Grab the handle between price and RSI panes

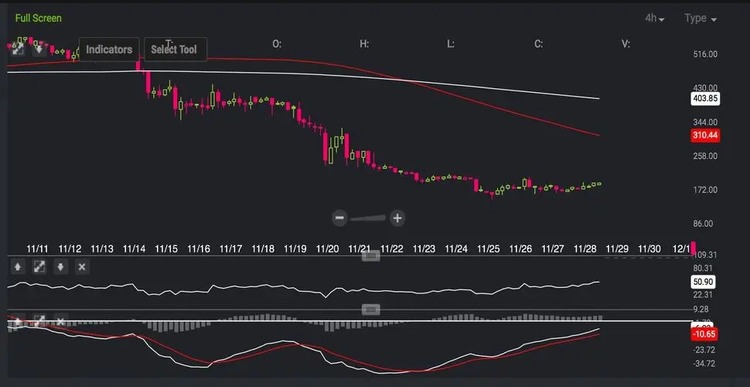click(371, 255)
